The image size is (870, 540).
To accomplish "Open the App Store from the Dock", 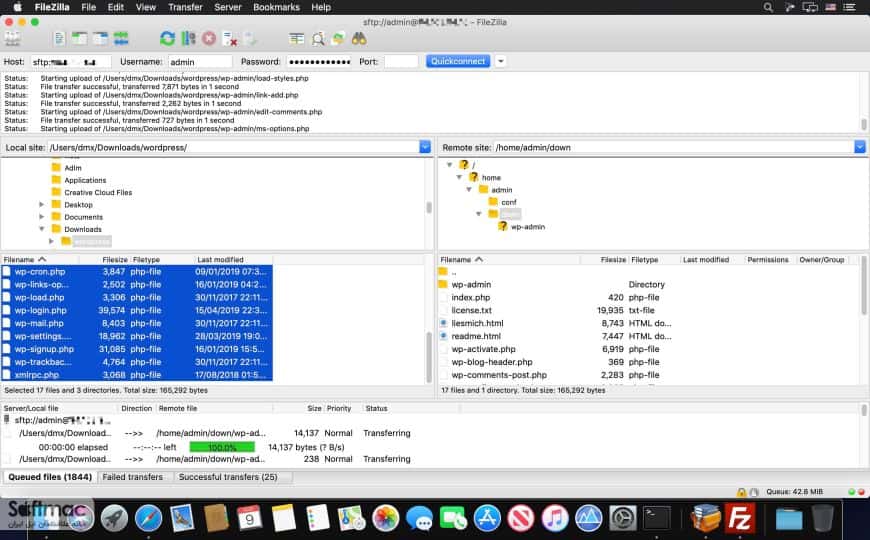I will click(x=487, y=518).
